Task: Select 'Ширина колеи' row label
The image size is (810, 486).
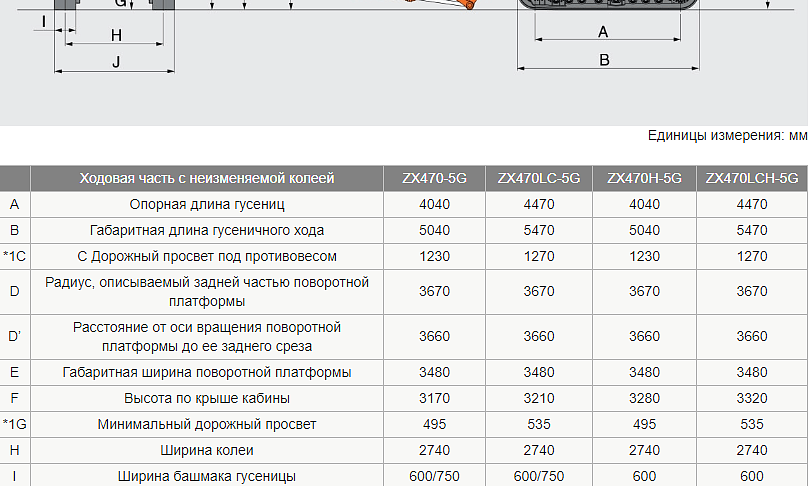Action: [x=207, y=450]
